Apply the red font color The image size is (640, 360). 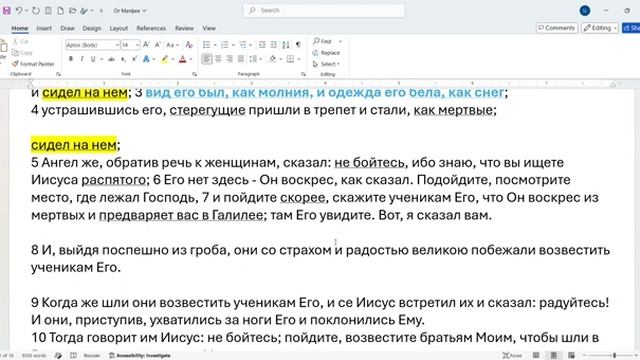182,59
